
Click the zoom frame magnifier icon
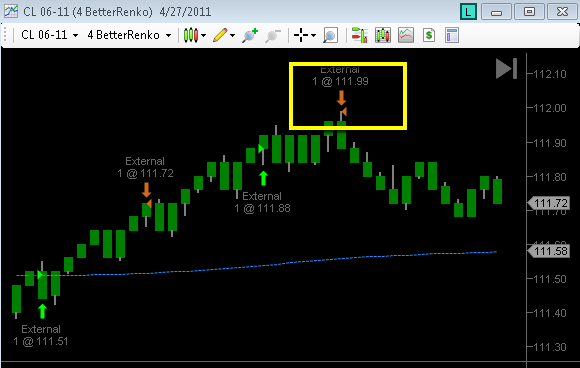[x=330, y=36]
